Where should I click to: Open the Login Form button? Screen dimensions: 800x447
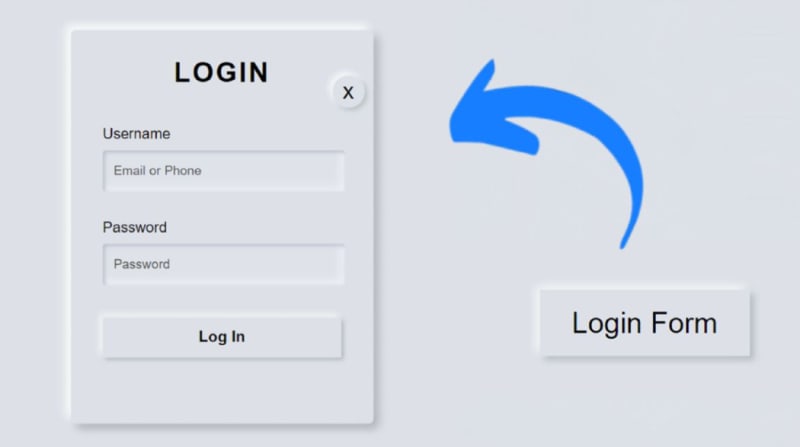[x=645, y=323]
